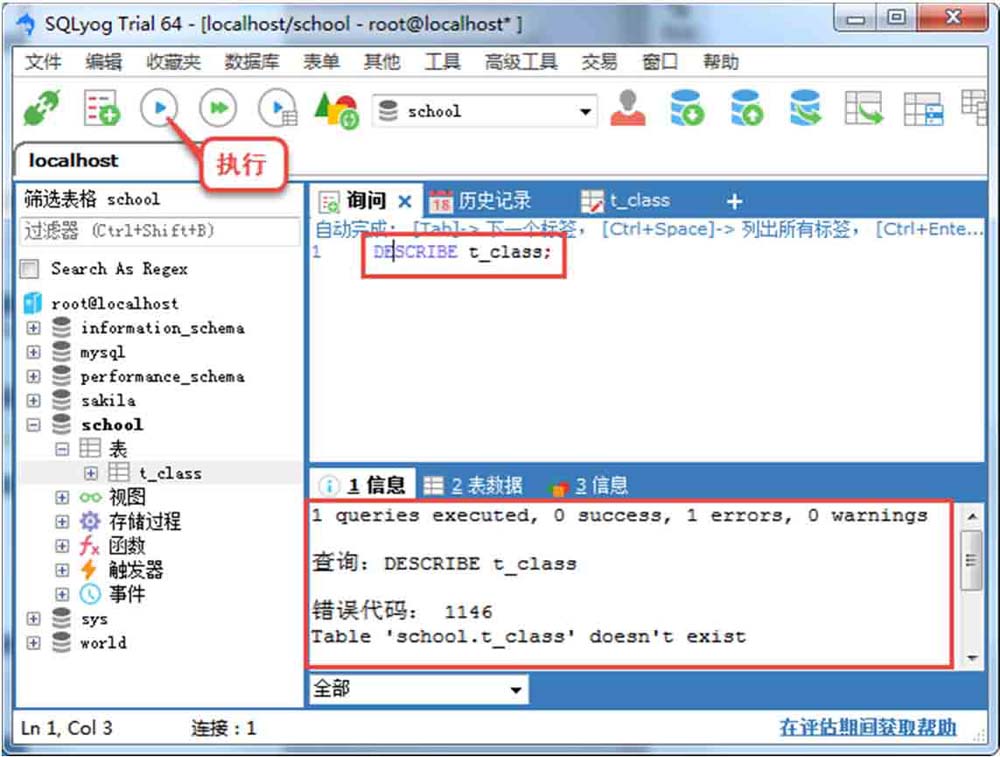
Task: Open user manager person icon
Action: pos(628,108)
